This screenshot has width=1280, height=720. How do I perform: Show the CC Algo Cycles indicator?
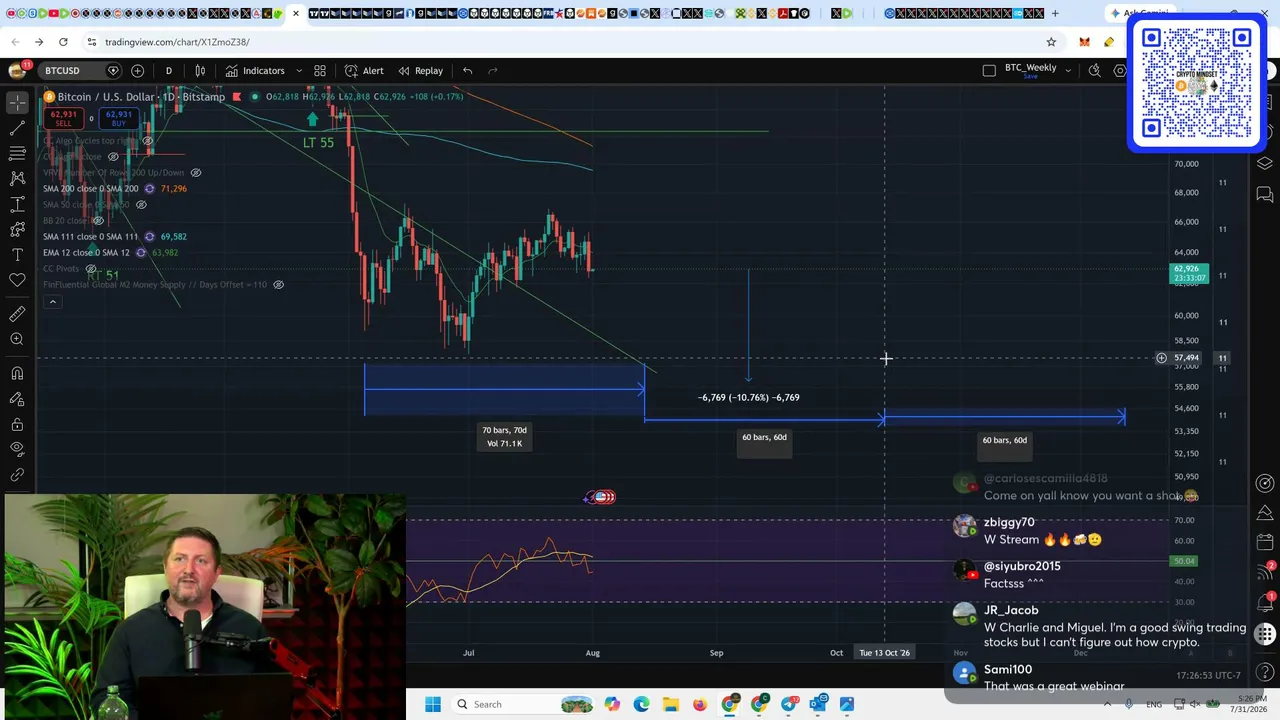coord(148,141)
